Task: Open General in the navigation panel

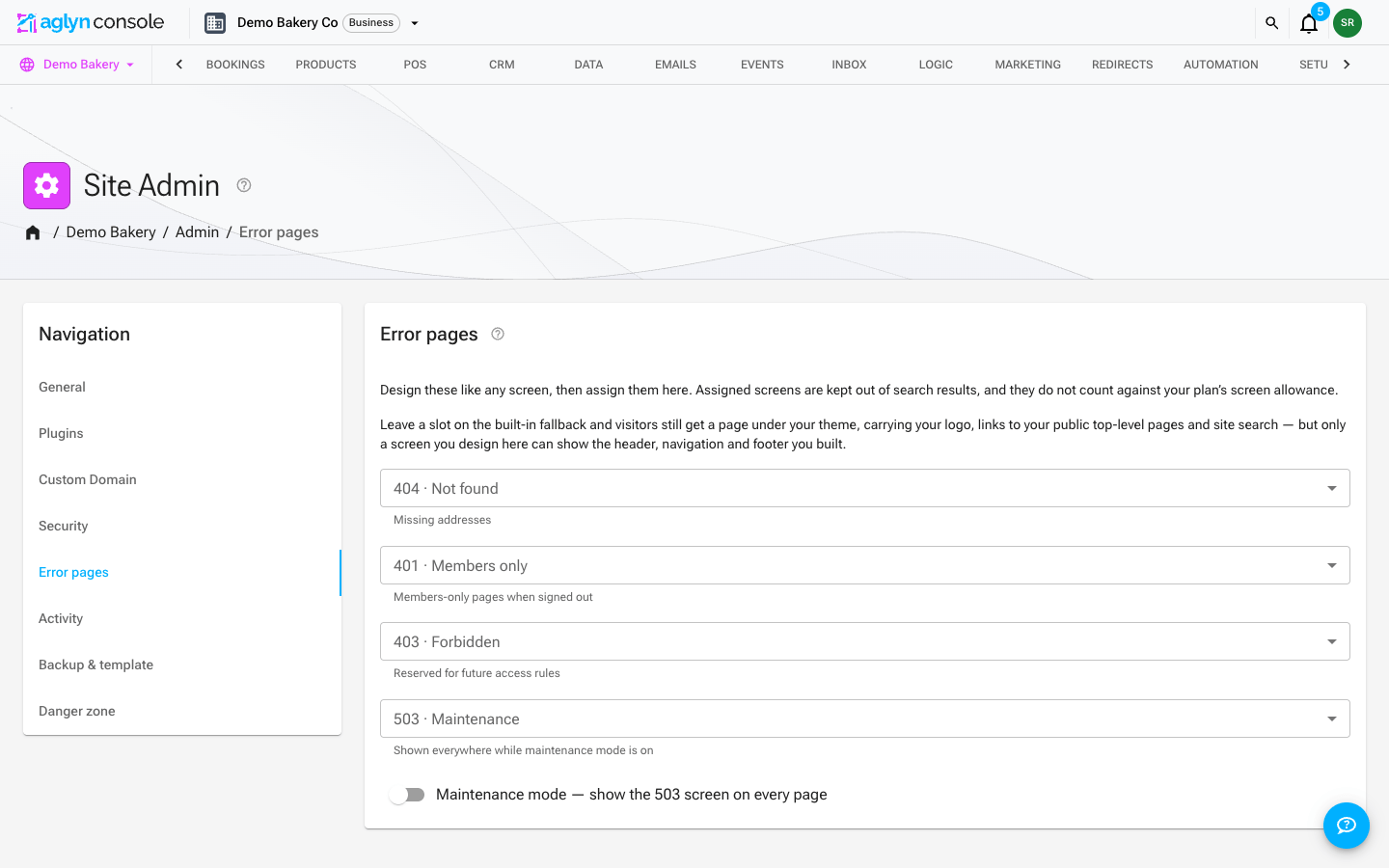Action: pyautogui.click(x=182, y=387)
